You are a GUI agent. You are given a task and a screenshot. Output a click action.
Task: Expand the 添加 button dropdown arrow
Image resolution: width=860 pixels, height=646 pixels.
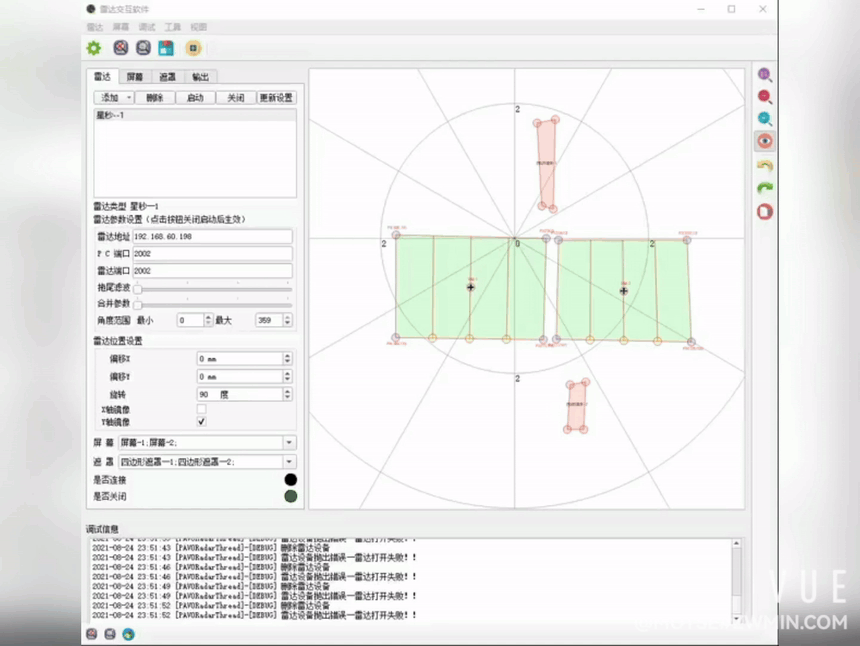point(129,98)
